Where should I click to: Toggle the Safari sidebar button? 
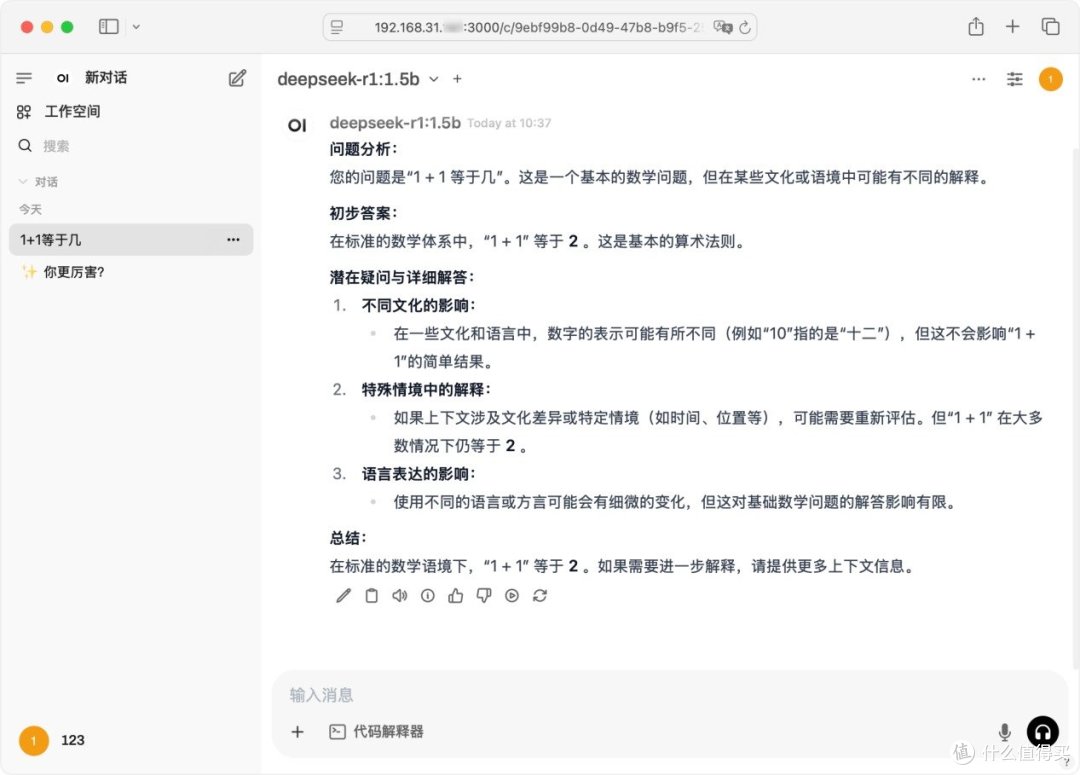pos(109,27)
